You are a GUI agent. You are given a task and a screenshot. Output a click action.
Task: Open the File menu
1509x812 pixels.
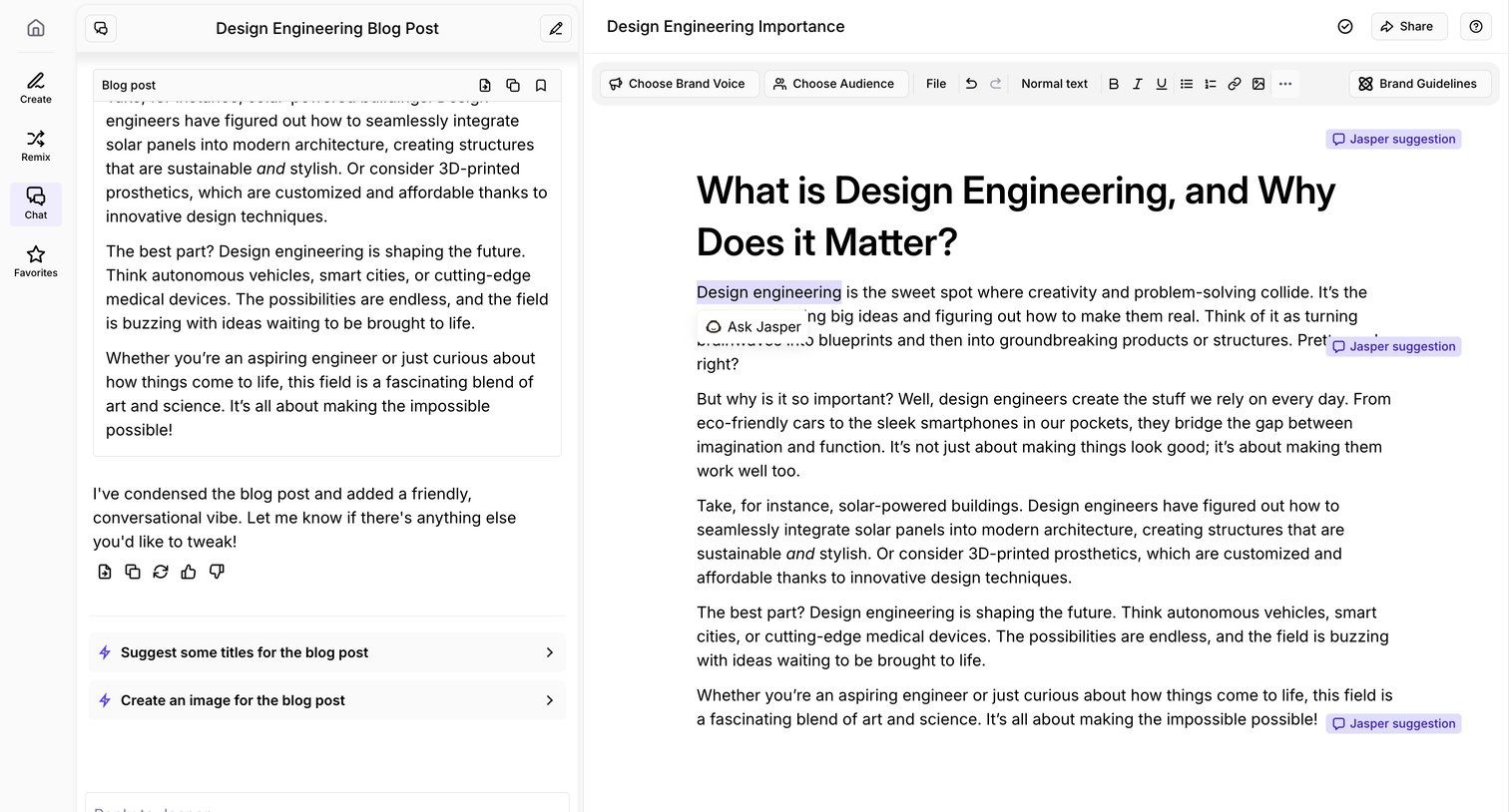[x=936, y=84]
